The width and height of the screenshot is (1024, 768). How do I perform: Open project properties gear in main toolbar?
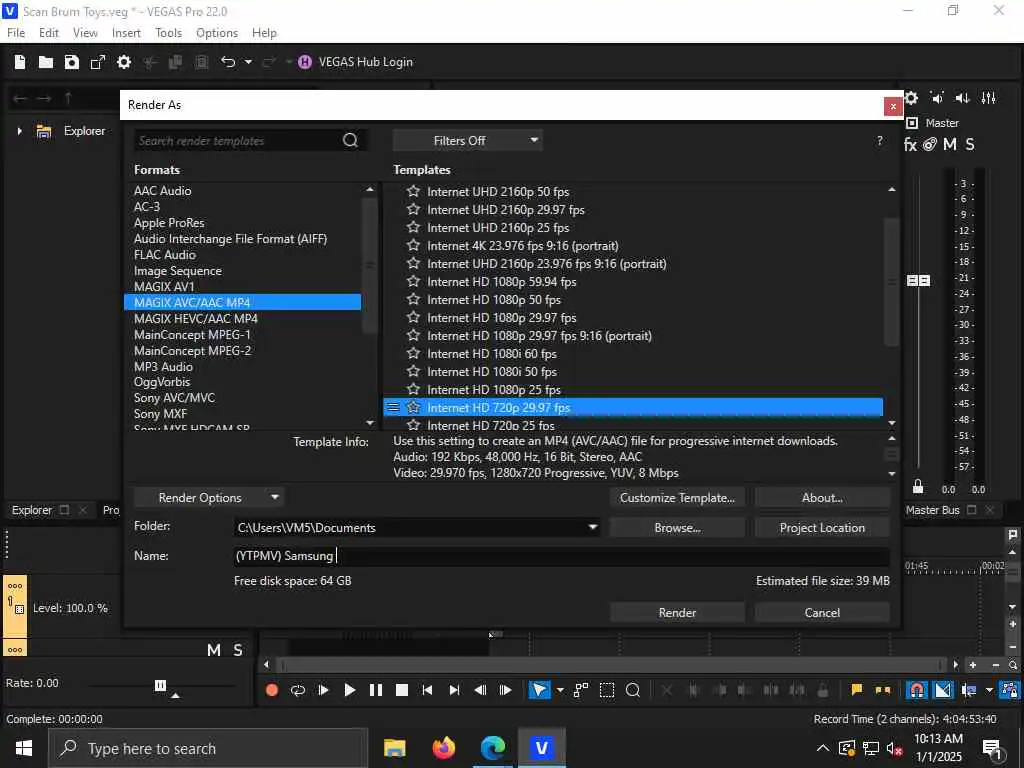[124, 62]
